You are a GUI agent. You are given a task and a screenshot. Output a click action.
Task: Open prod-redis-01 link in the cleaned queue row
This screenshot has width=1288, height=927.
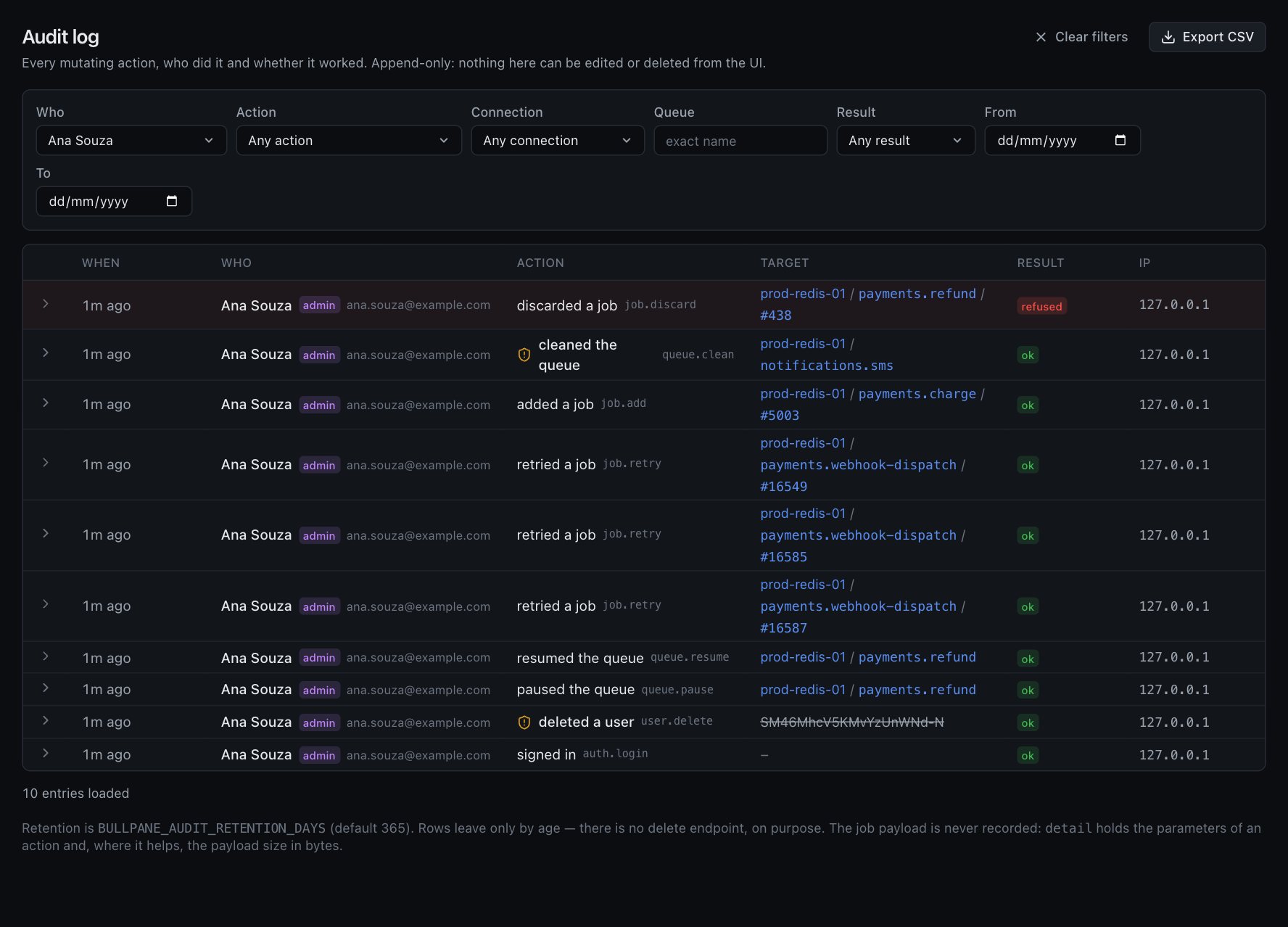[803, 344]
